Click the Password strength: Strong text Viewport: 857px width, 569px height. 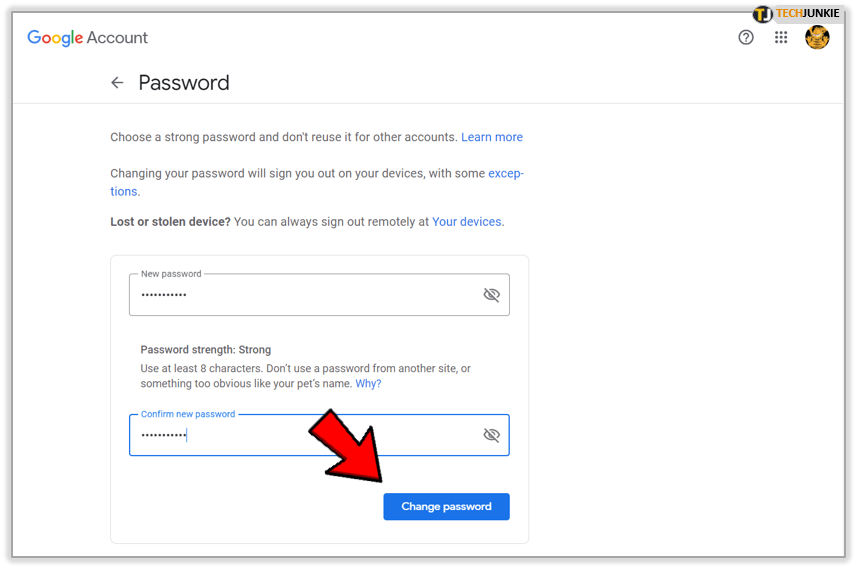(x=206, y=350)
